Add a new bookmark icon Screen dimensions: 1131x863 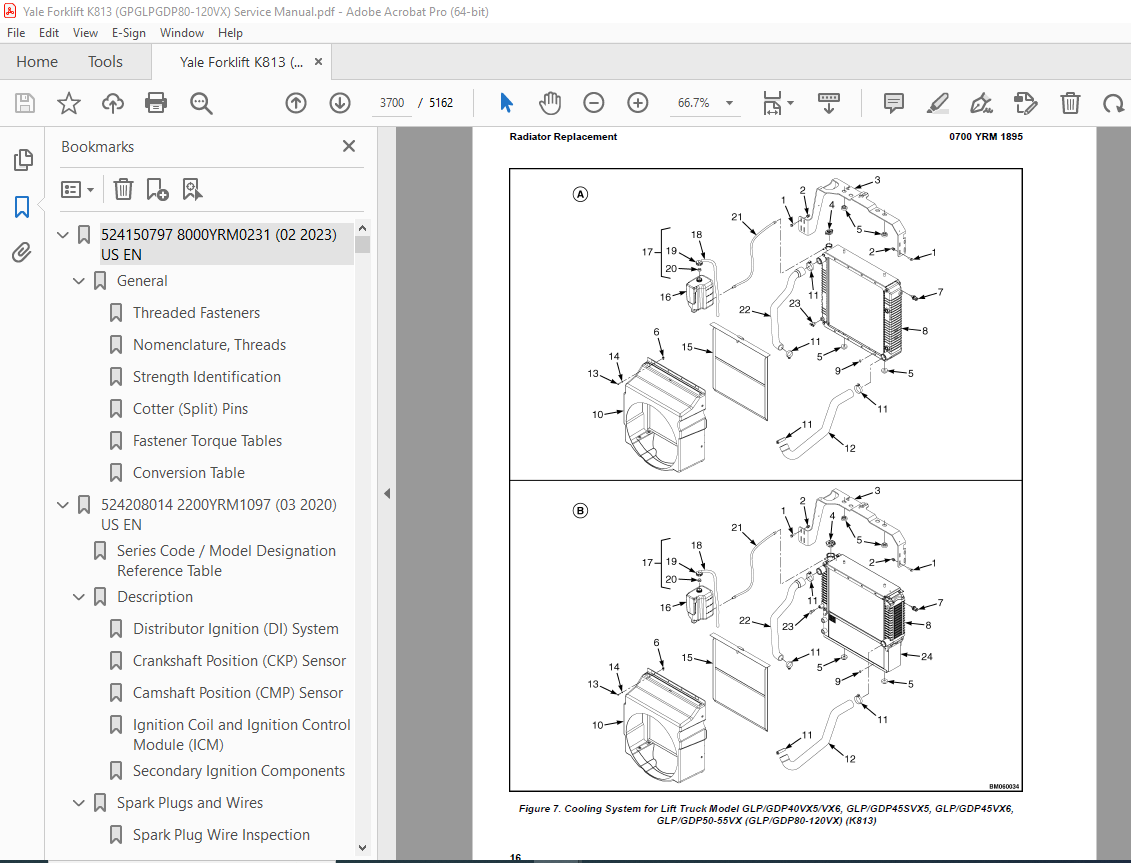tap(157, 189)
